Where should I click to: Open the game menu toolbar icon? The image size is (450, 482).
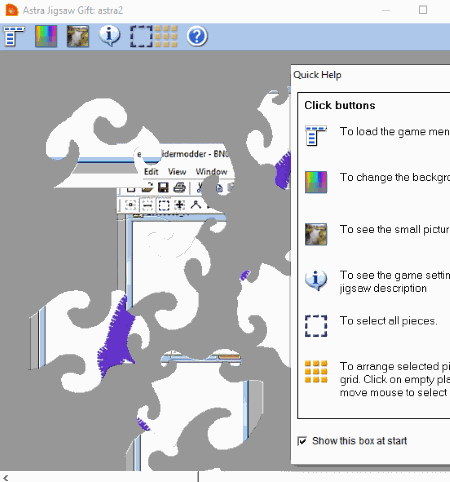tap(14, 36)
